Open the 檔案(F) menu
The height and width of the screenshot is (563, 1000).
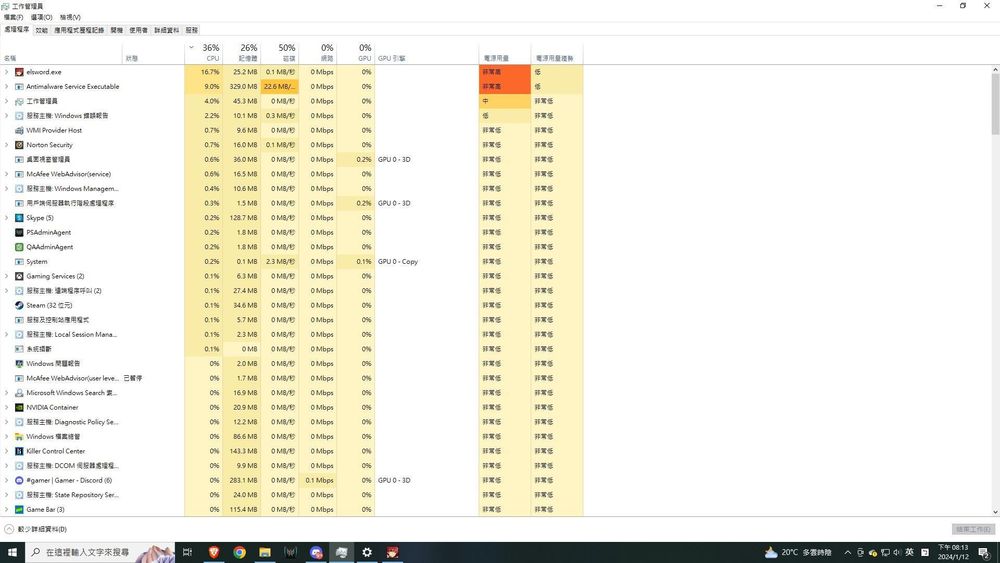coord(13,17)
